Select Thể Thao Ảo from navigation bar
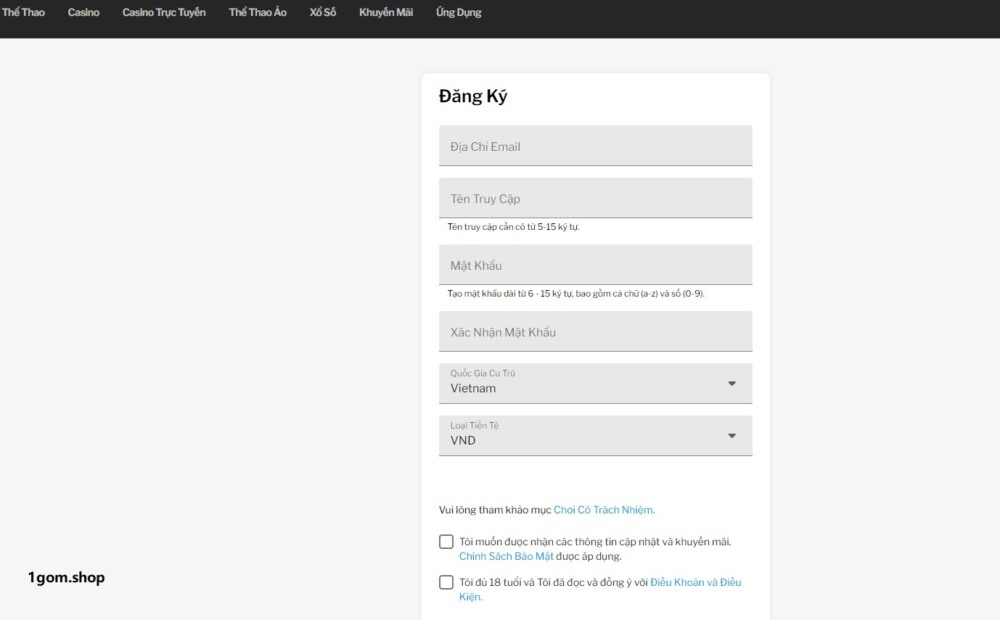Image resolution: width=1000 pixels, height=620 pixels. click(x=257, y=13)
